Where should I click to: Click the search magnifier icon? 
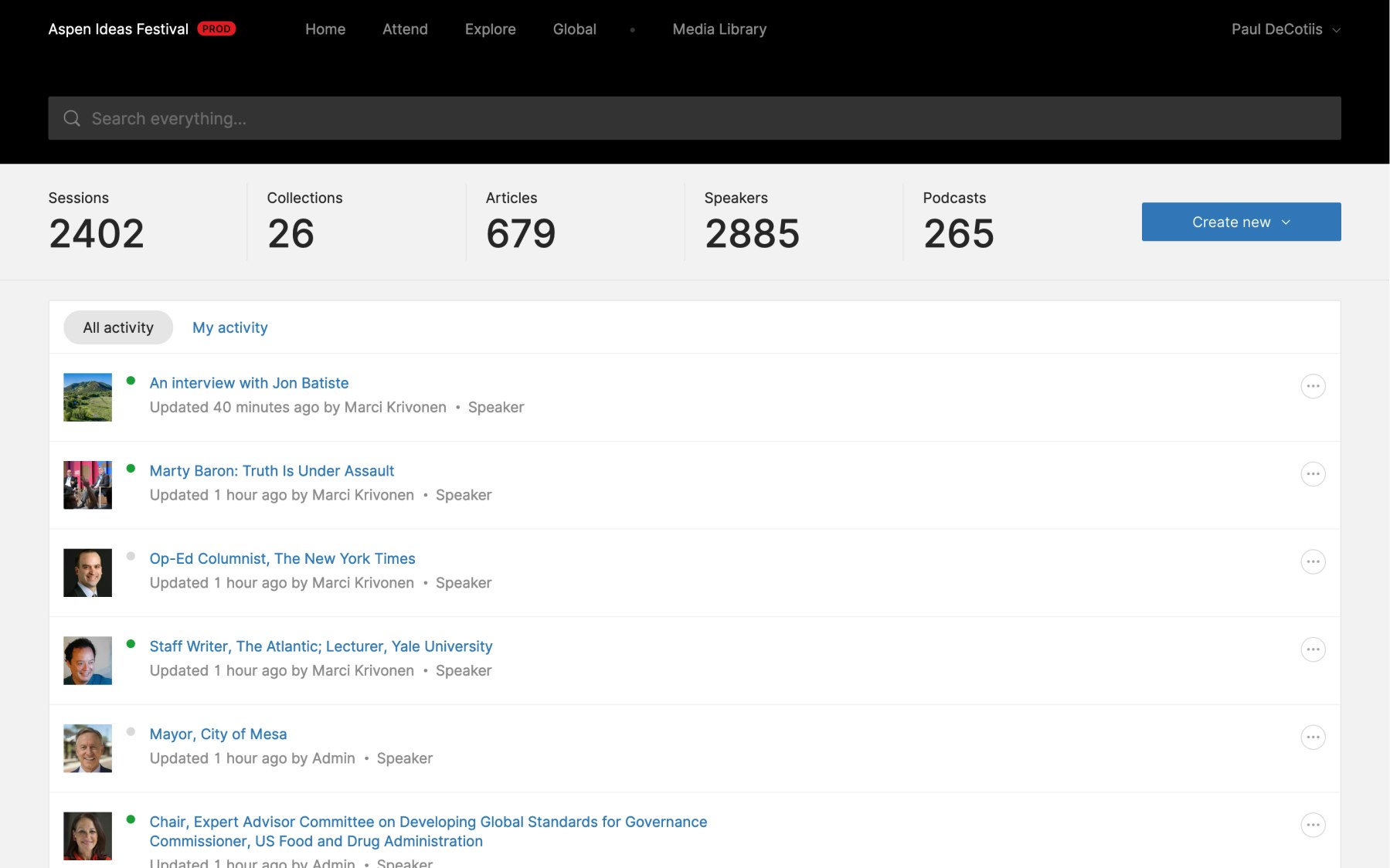[x=72, y=118]
